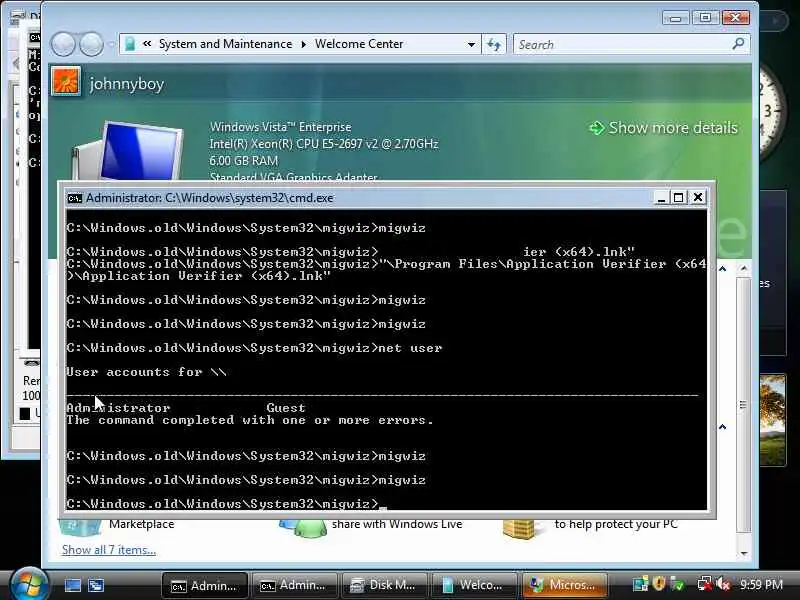Click the help protect your PC icon
The height and width of the screenshot is (600, 800).
point(518,529)
